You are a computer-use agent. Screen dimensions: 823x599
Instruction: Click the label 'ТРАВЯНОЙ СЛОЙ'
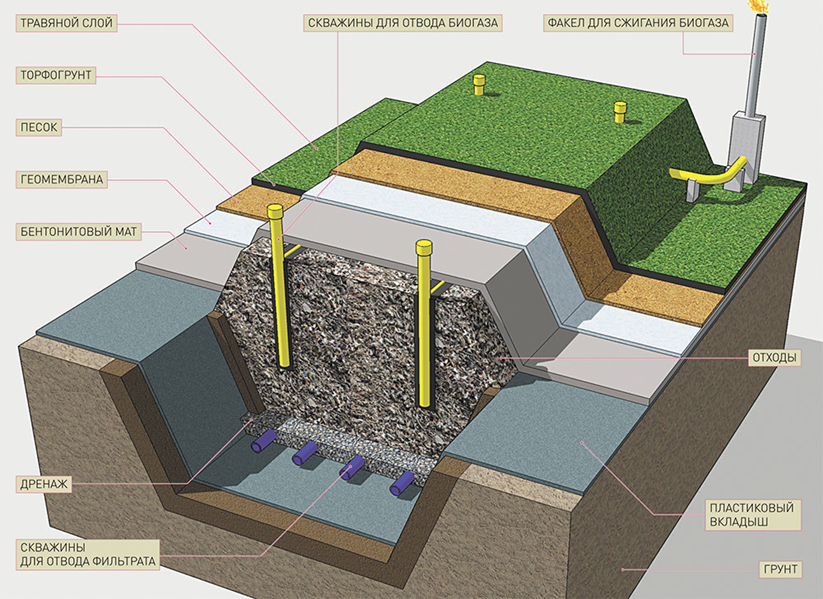[67, 24]
